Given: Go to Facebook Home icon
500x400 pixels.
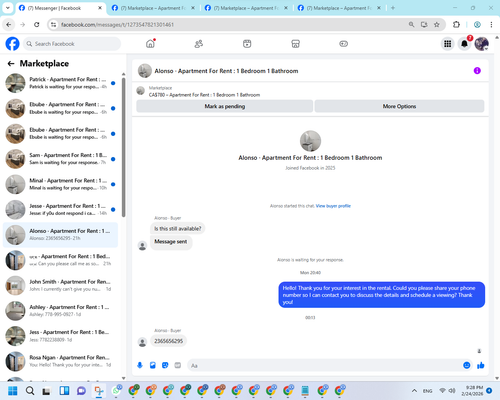Looking at the screenshot, I should pyautogui.click(x=150, y=44).
